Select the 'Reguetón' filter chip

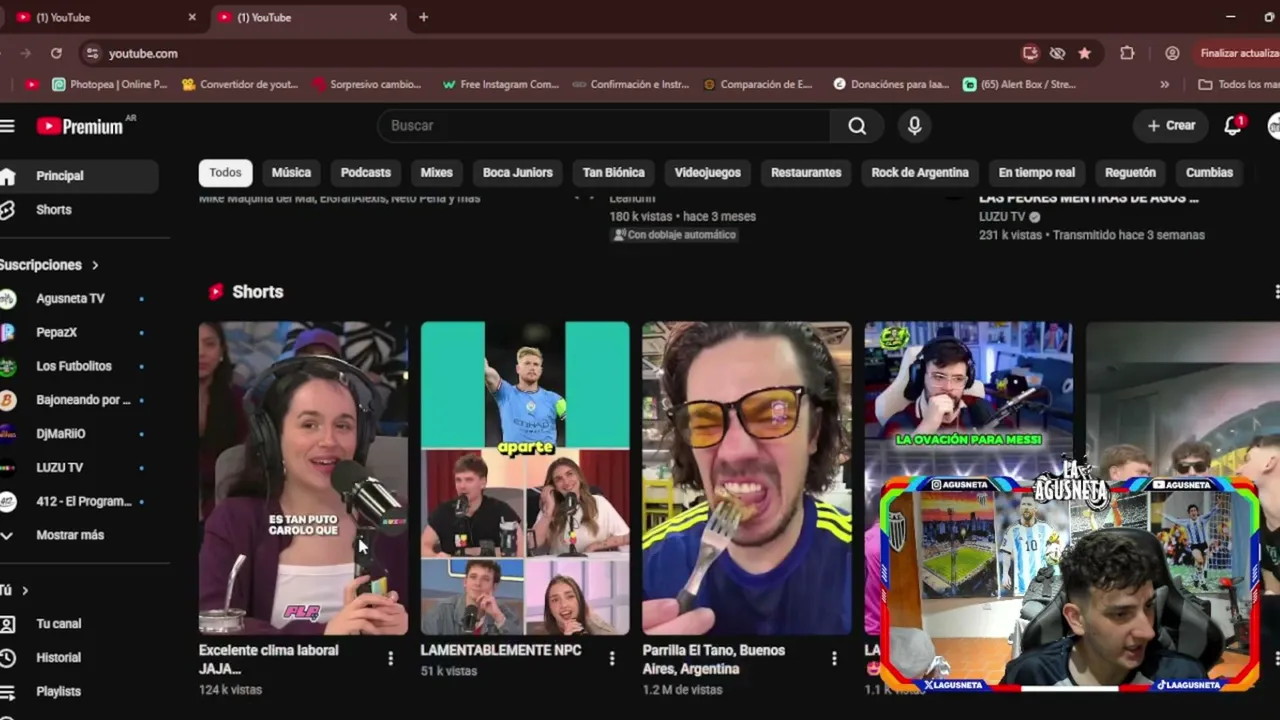tap(1130, 172)
